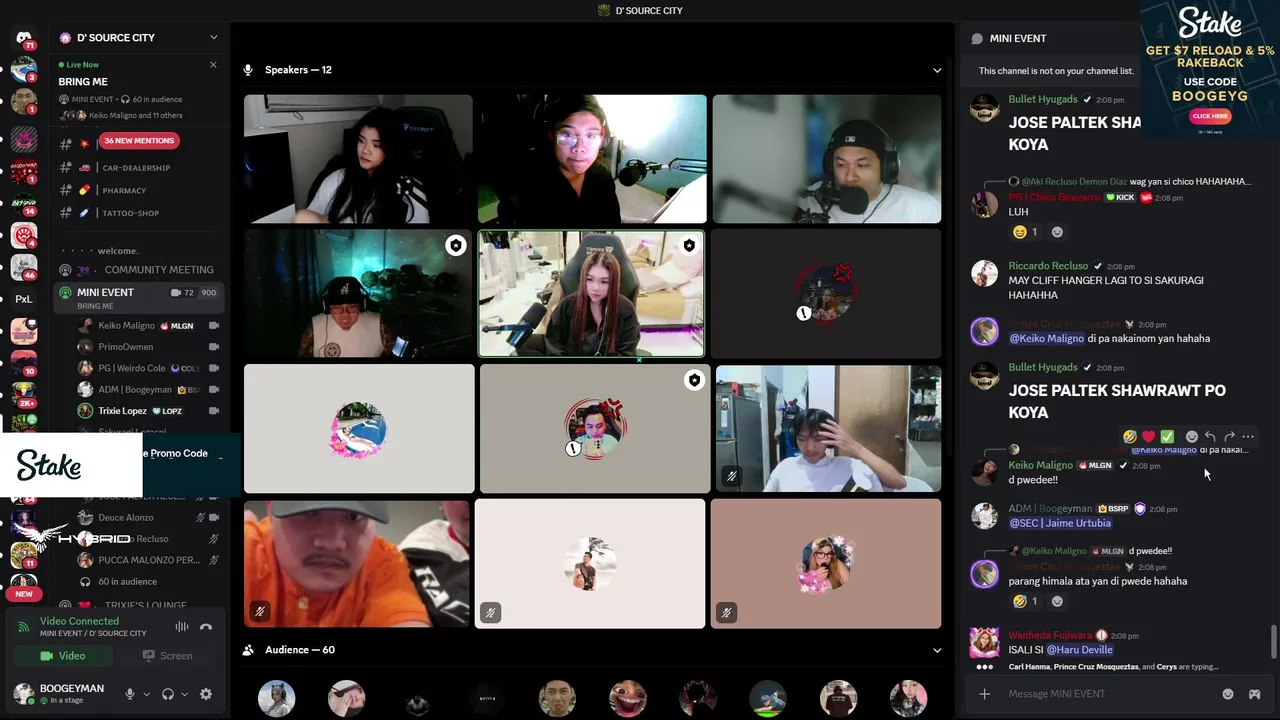Open microphone input options arrow
The height and width of the screenshot is (720, 1280).
pos(146,694)
